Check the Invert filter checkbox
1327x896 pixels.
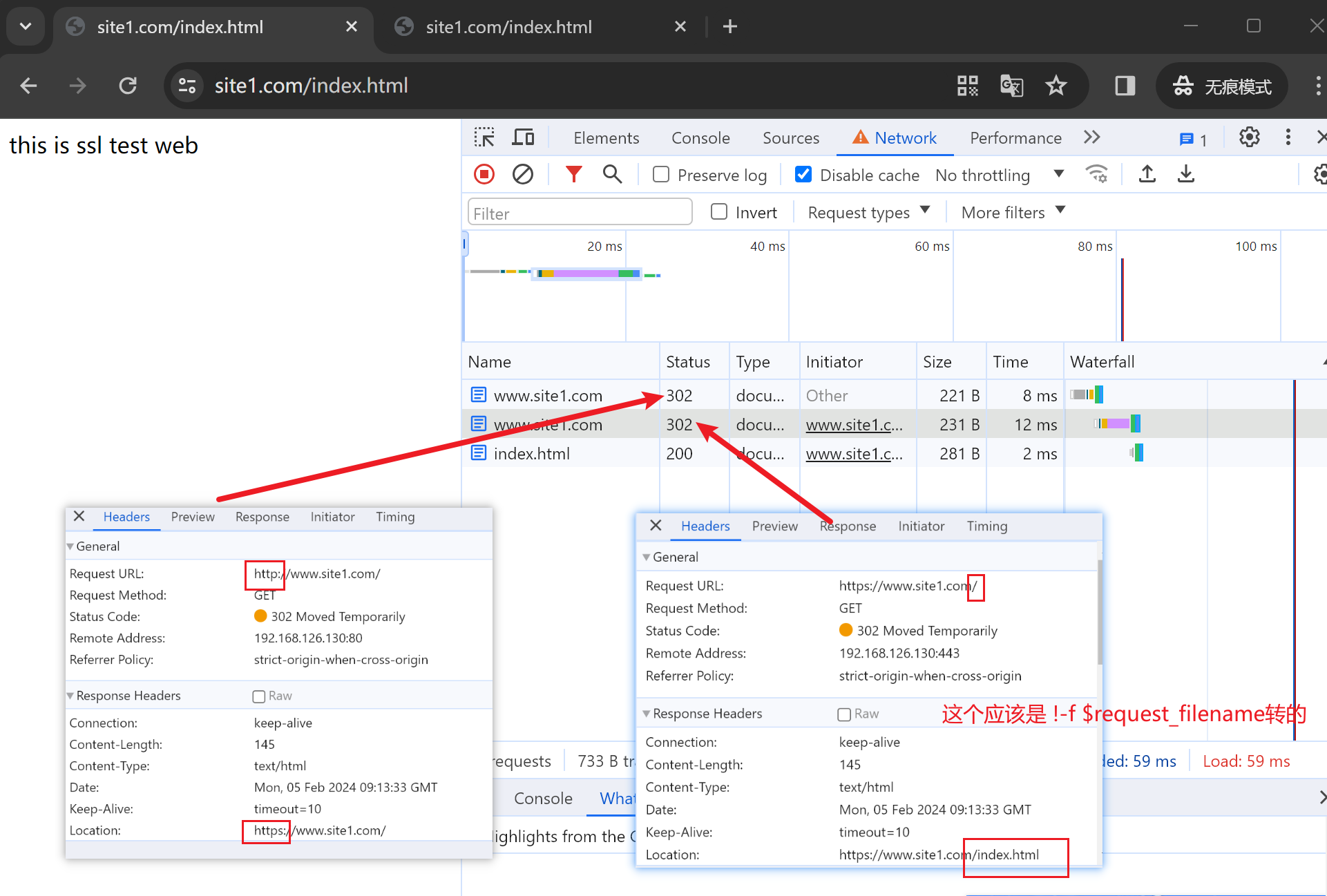pyautogui.click(x=719, y=212)
